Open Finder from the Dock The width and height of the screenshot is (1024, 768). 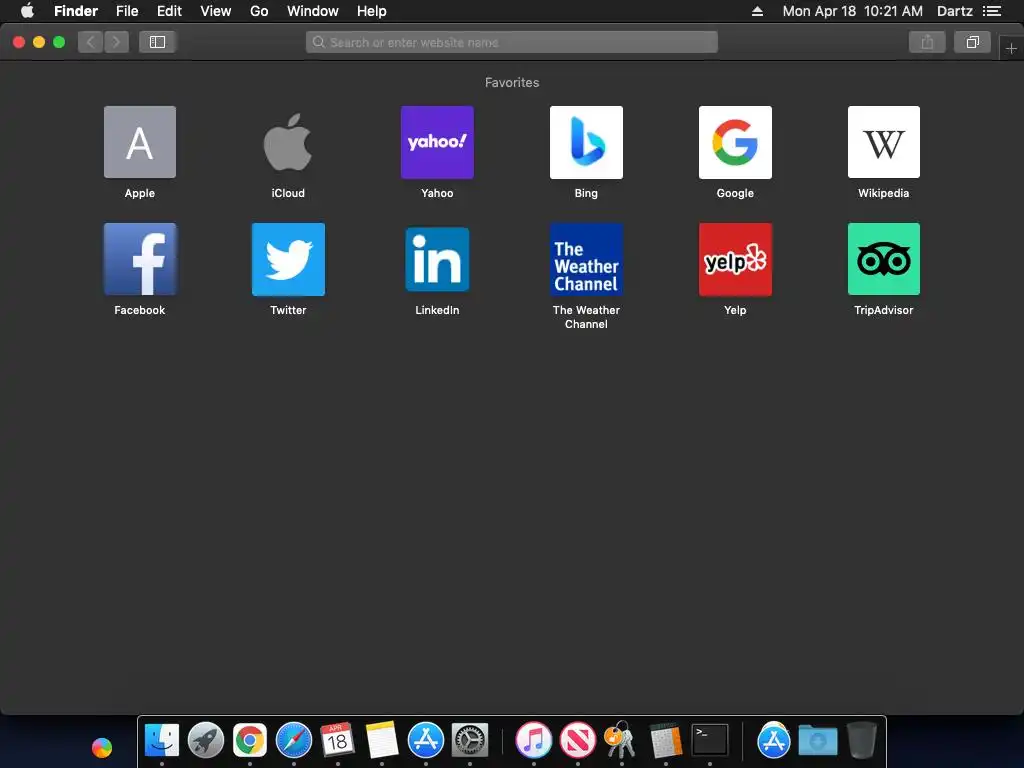tap(161, 741)
